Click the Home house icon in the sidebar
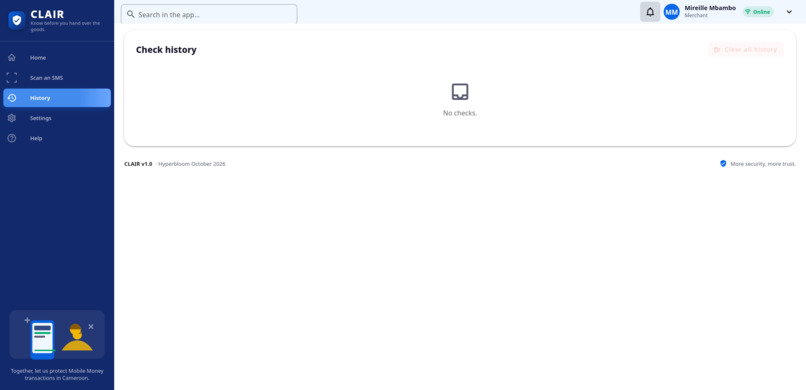 click(x=12, y=58)
